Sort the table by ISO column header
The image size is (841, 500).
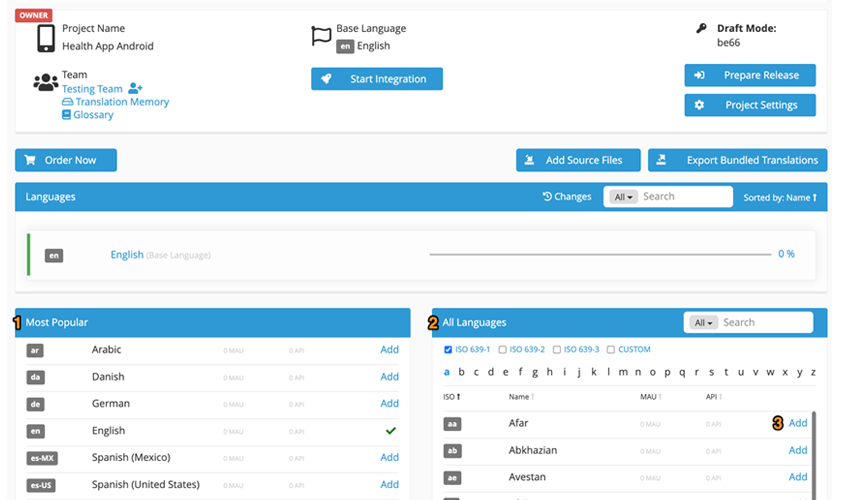[x=451, y=397]
